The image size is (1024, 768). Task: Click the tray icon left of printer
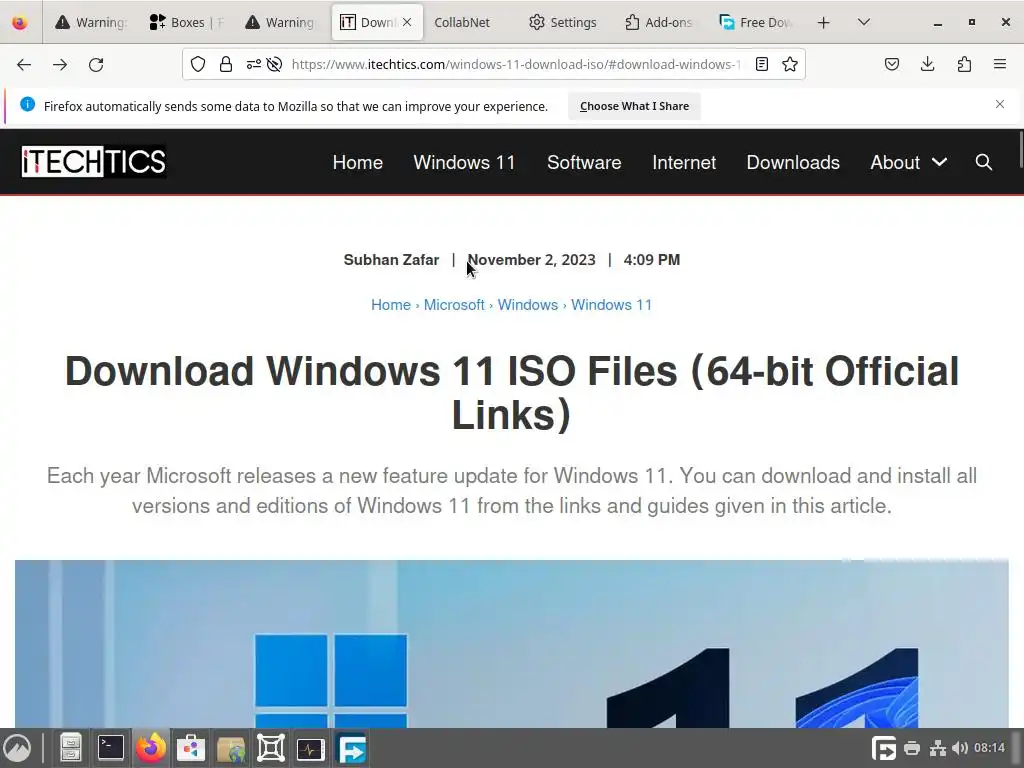coord(884,748)
